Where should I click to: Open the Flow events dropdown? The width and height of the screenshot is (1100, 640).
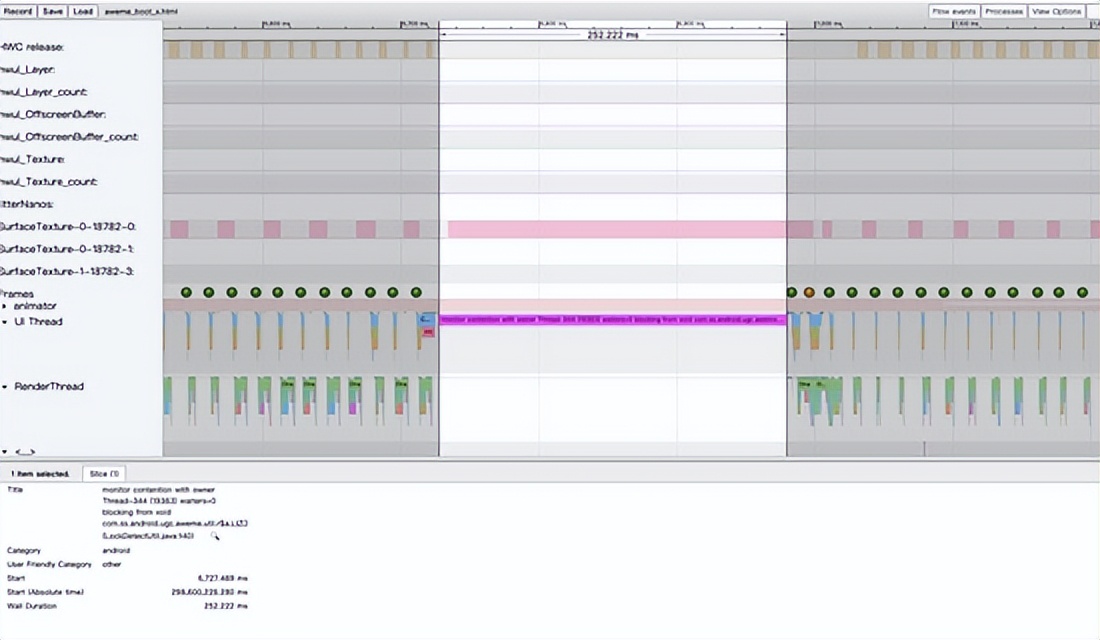(x=954, y=11)
